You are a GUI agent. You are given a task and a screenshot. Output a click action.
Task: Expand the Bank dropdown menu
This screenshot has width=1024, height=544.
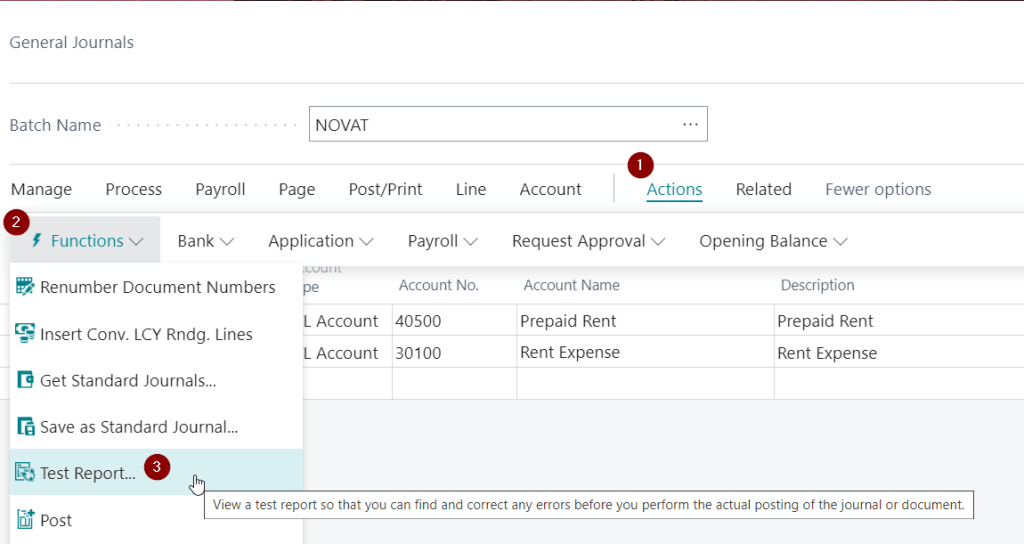click(x=205, y=241)
